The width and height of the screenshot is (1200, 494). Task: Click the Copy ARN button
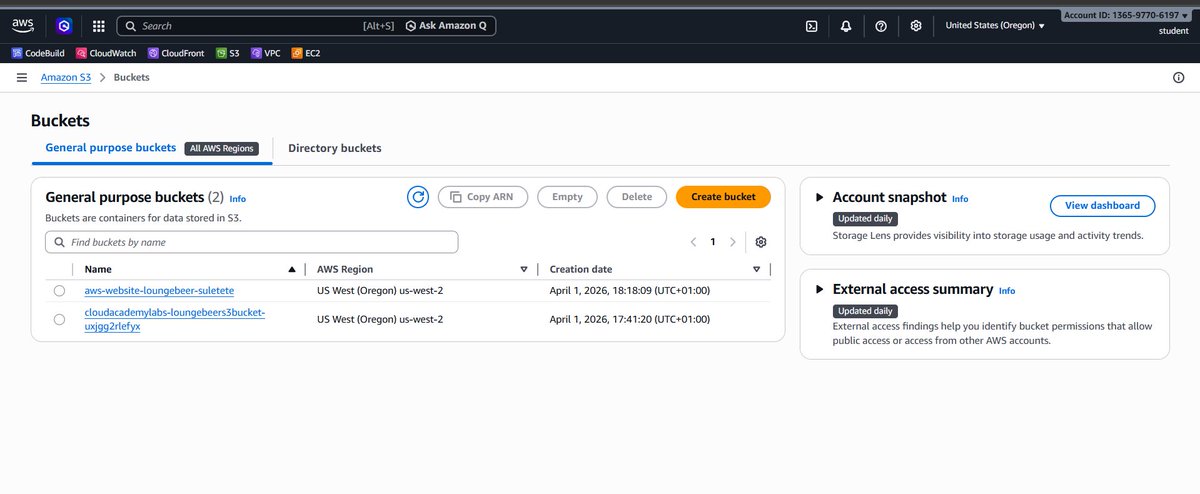pos(482,197)
